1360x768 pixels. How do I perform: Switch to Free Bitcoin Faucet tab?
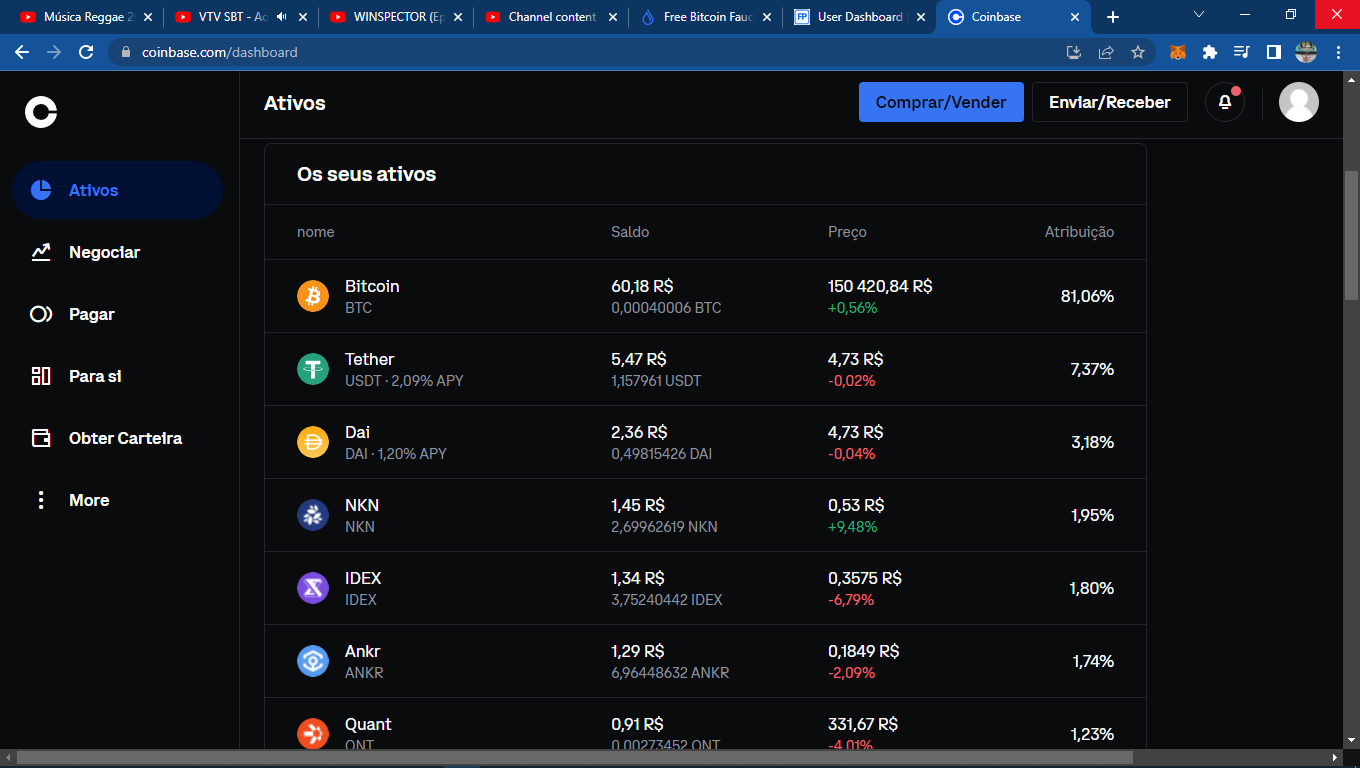click(708, 17)
